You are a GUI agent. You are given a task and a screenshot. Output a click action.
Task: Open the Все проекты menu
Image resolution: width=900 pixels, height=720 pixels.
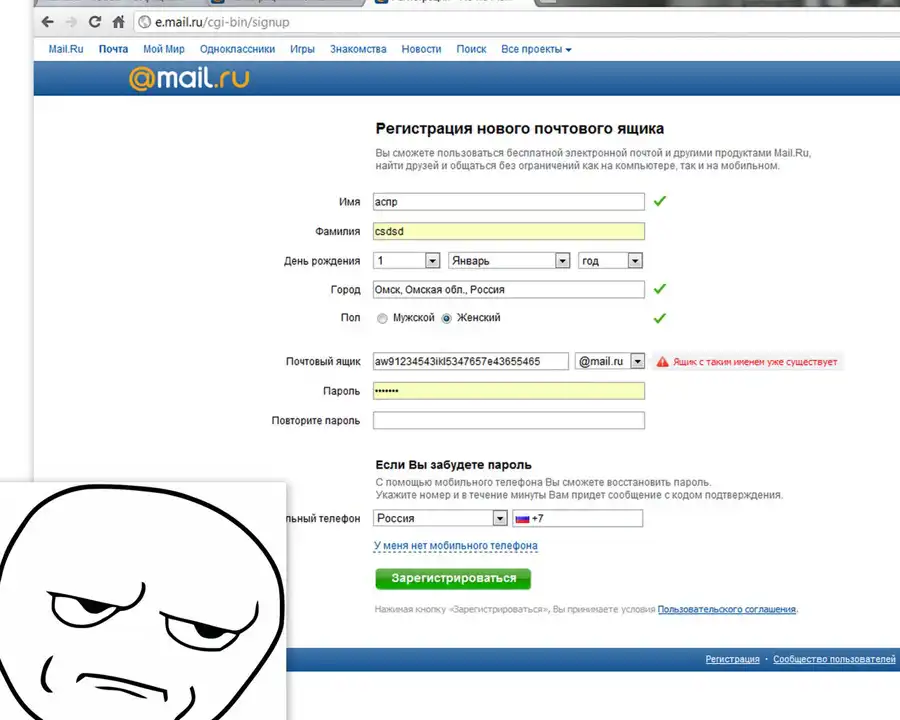click(x=536, y=49)
